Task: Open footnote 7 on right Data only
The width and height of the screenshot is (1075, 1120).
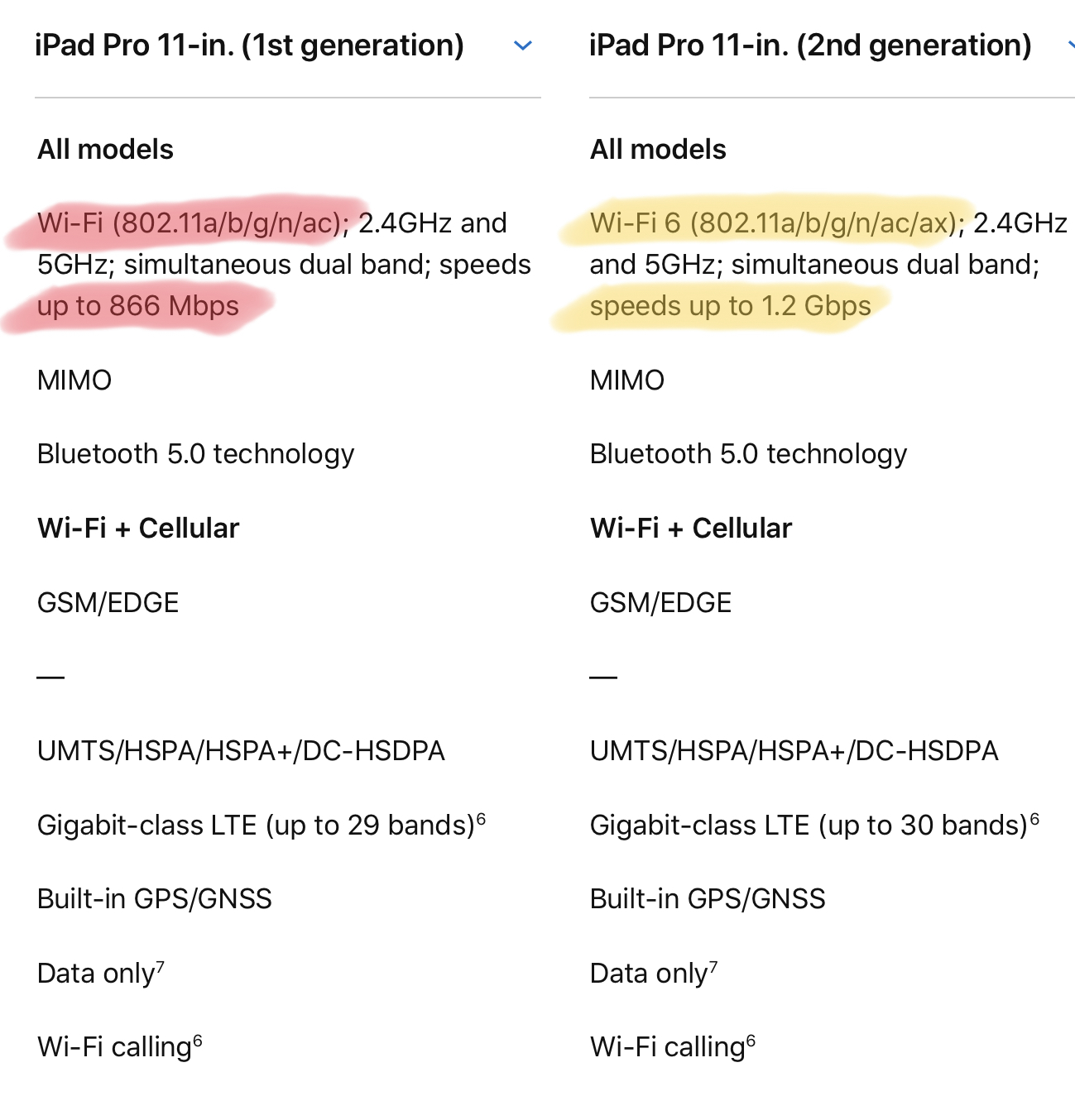Action: pos(713,966)
